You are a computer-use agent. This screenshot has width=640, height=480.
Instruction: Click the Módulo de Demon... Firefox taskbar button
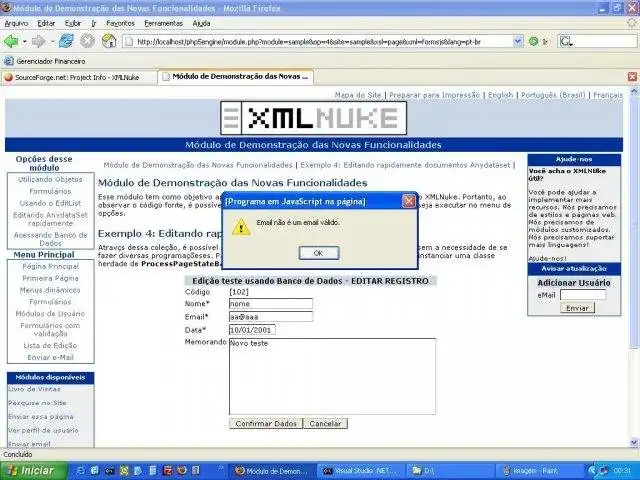tap(271, 471)
